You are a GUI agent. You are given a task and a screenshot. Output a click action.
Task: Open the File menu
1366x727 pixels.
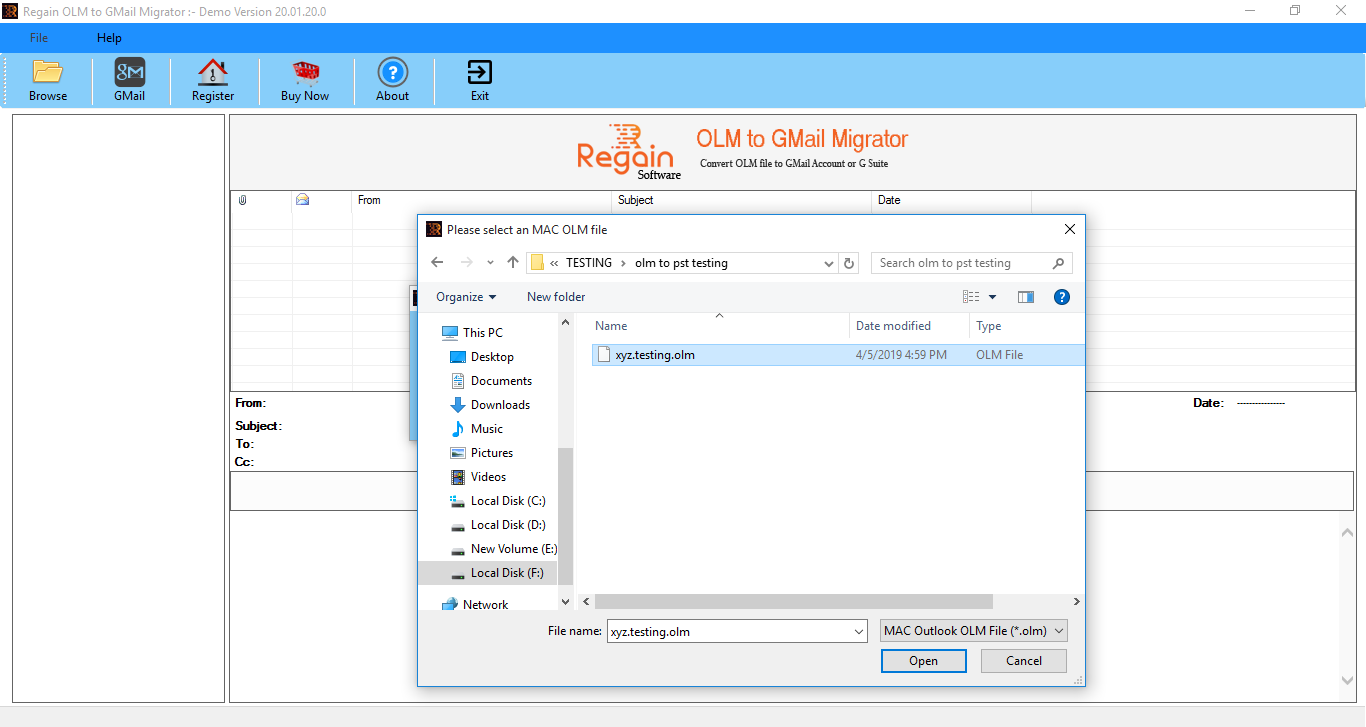tap(38, 37)
